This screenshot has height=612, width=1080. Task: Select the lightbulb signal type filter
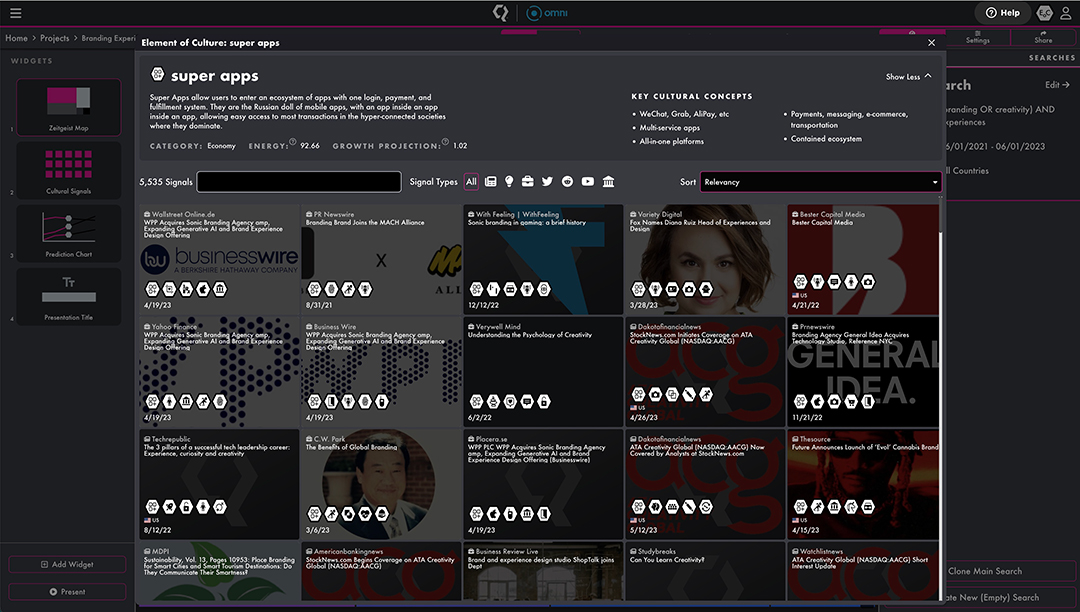pos(508,182)
